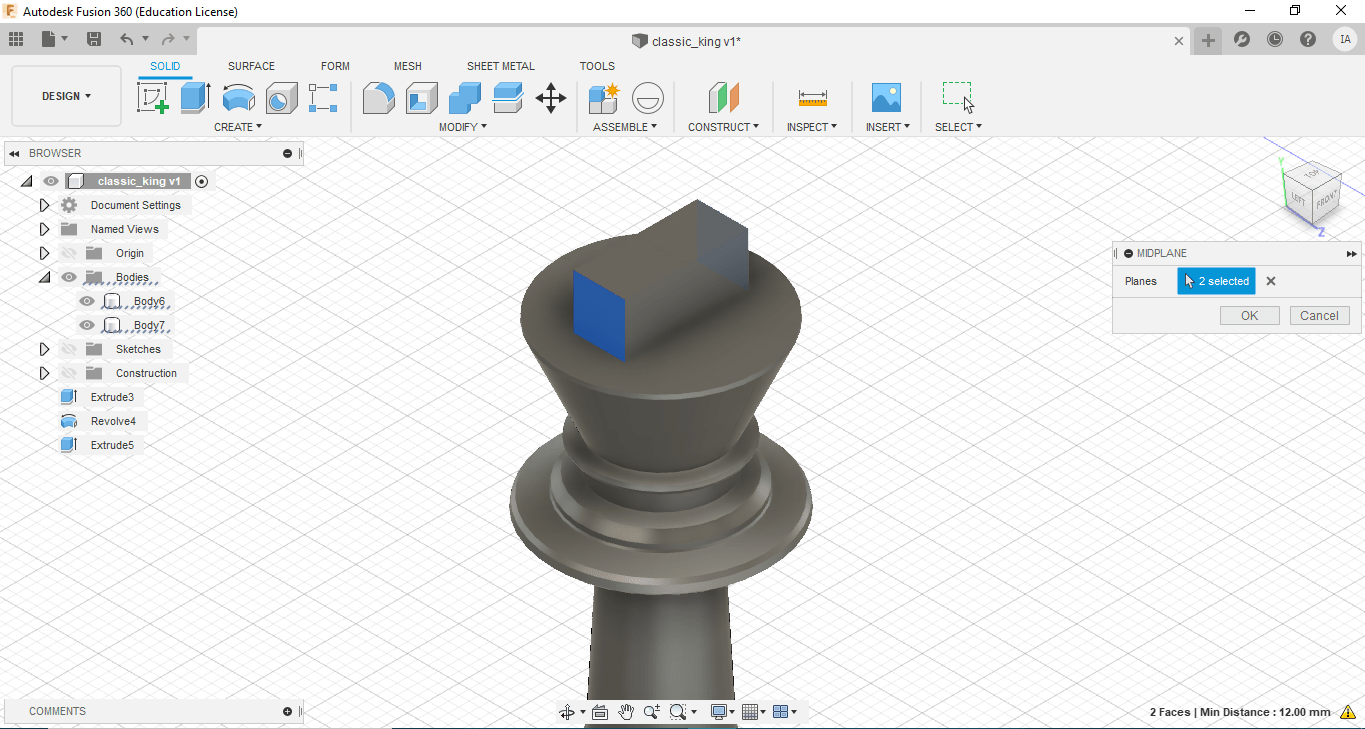Viewport: 1365px width, 729px height.
Task: Expand the Named Views node
Action: click(x=44, y=229)
